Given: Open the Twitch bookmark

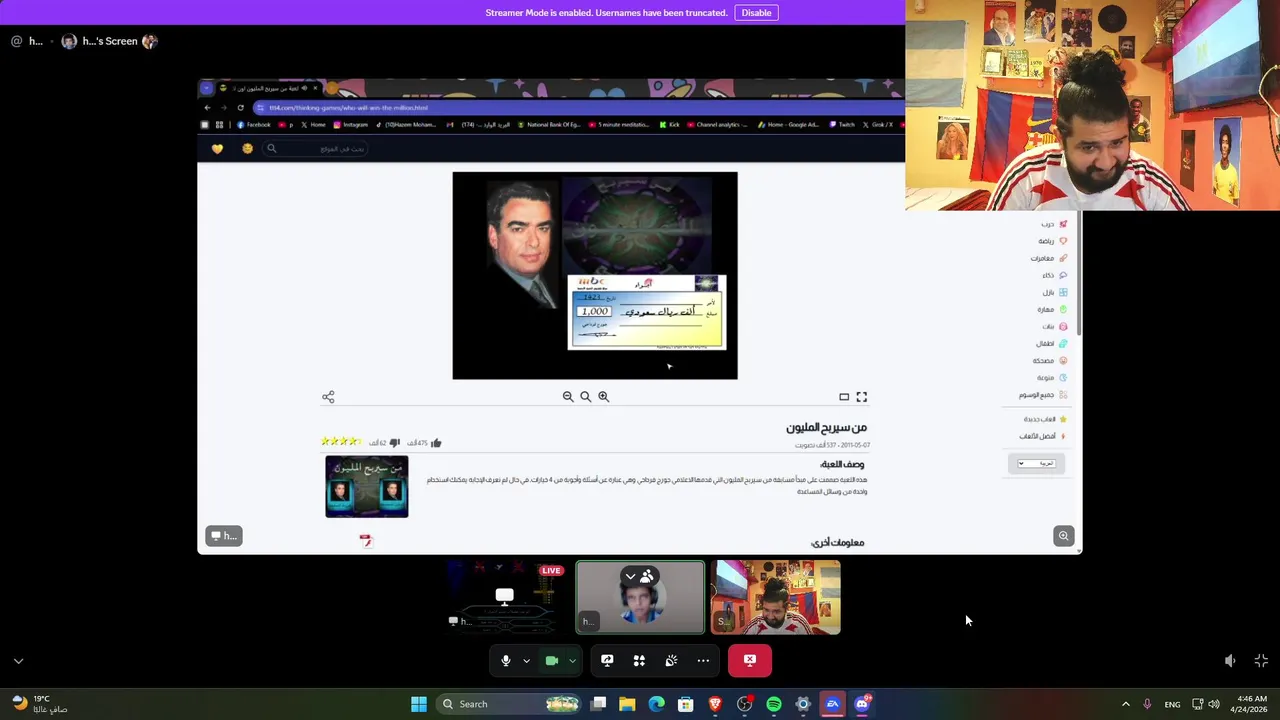Looking at the screenshot, I should pos(841,125).
